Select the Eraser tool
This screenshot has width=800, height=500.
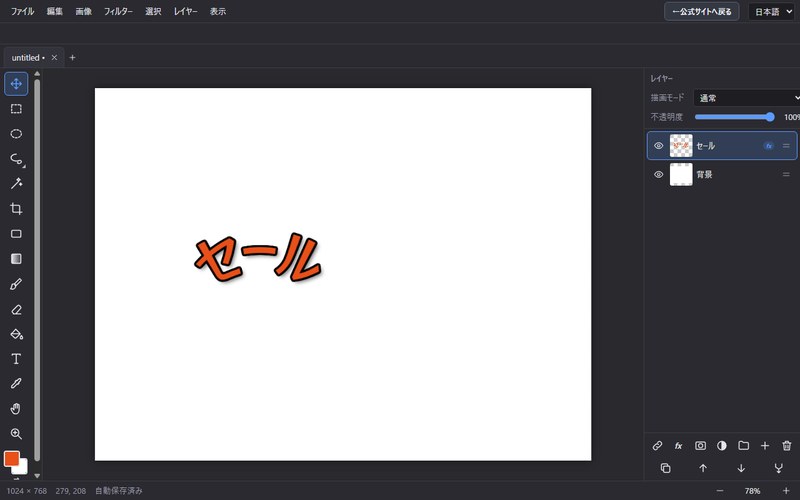click(x=16, y=309)
